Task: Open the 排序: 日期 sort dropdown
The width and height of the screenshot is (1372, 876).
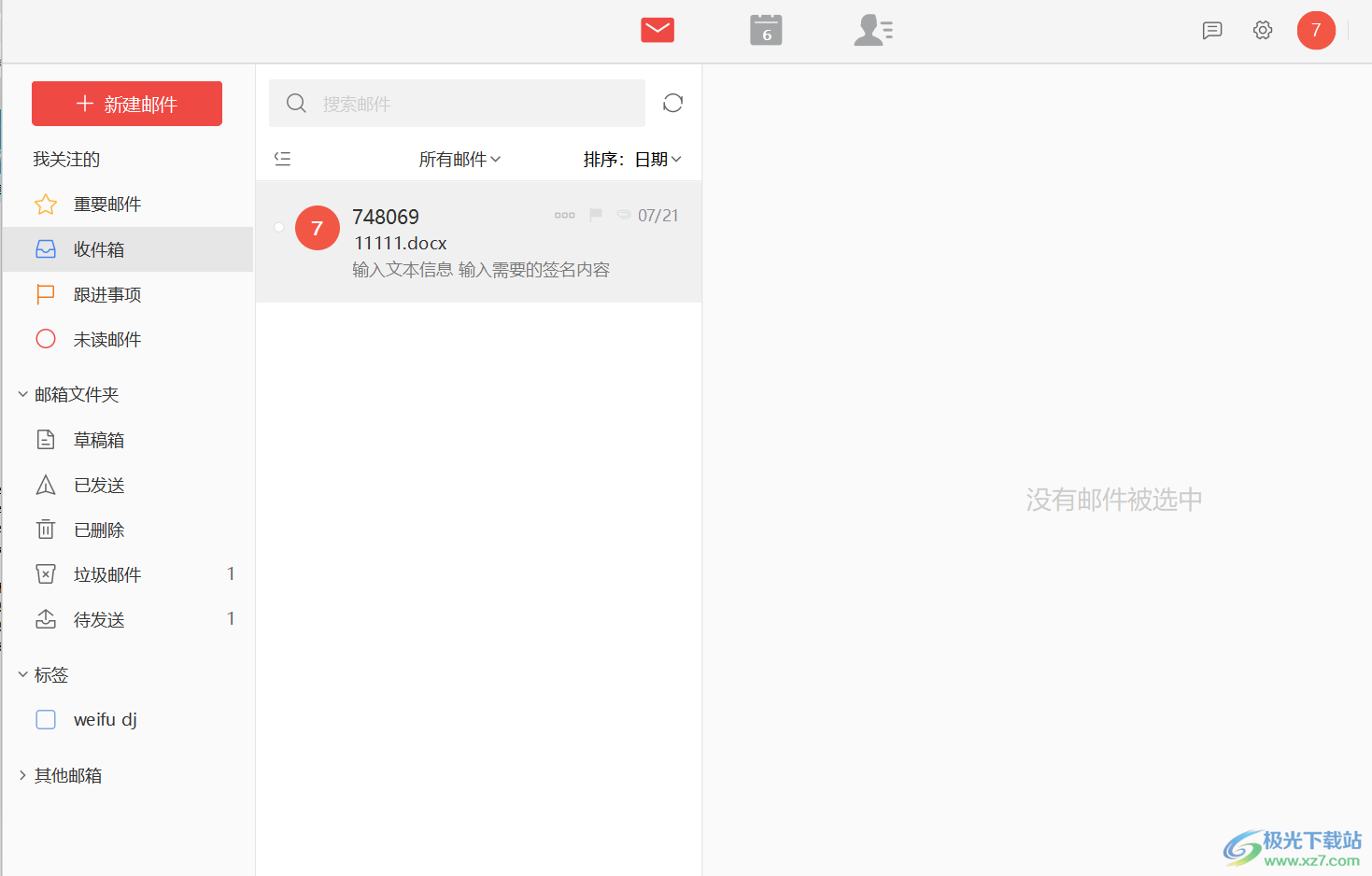Action: [633, 160]
